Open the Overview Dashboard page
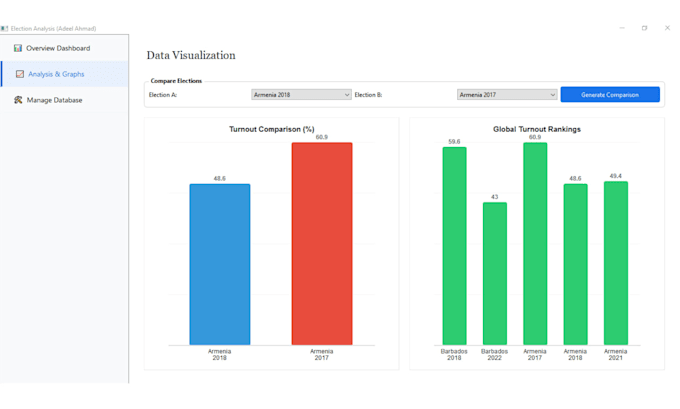Image resolution: width=680 pixels, height=409 pixels. pyautogui.click(x=65, y=48)
